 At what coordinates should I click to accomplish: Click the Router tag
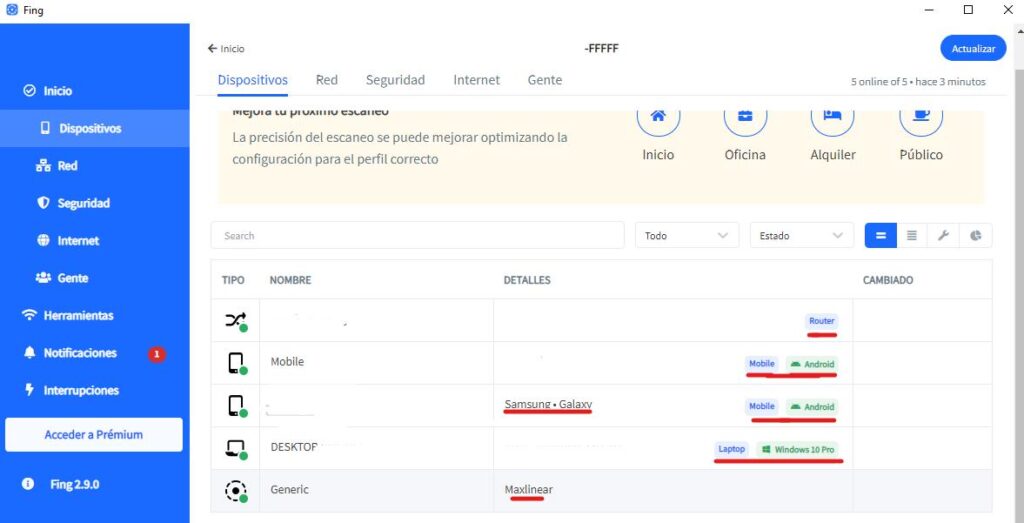(x=822, y=321)
